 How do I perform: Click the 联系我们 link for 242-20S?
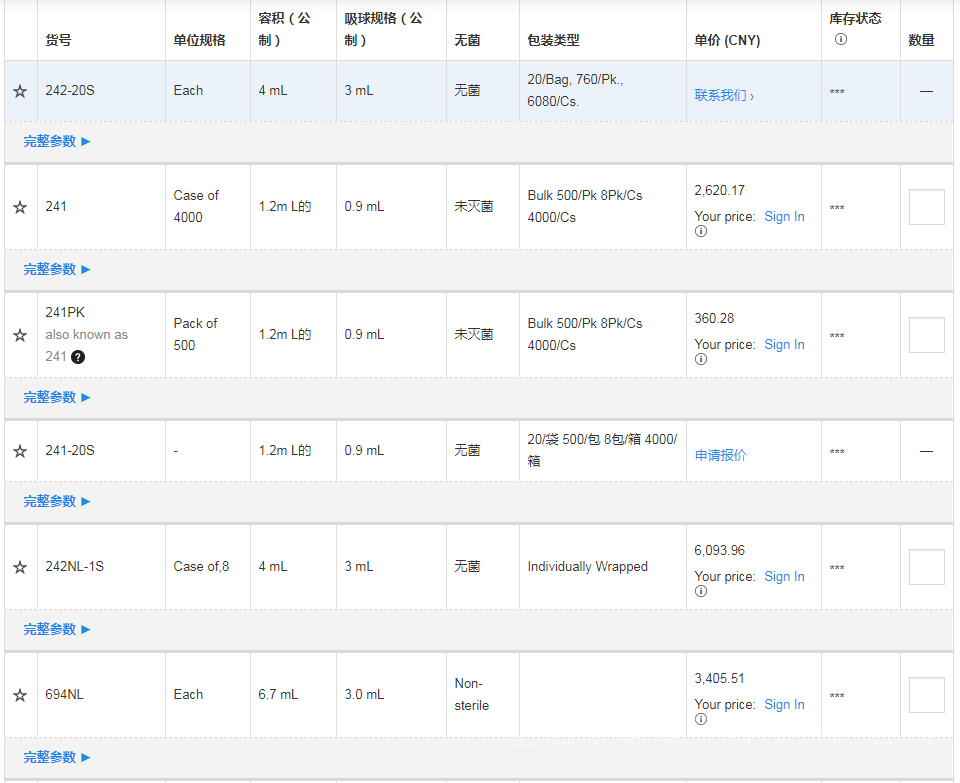click(x=724, y=96)
